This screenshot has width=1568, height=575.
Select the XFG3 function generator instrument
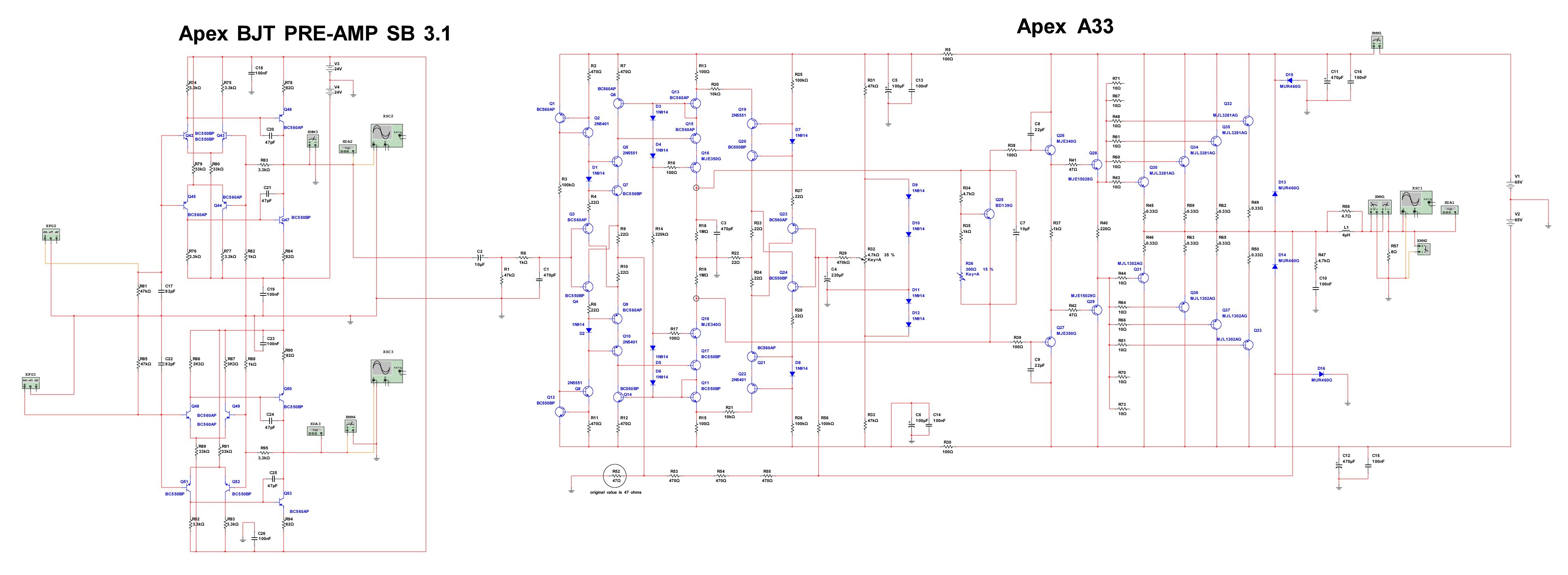tap(31, 383)
